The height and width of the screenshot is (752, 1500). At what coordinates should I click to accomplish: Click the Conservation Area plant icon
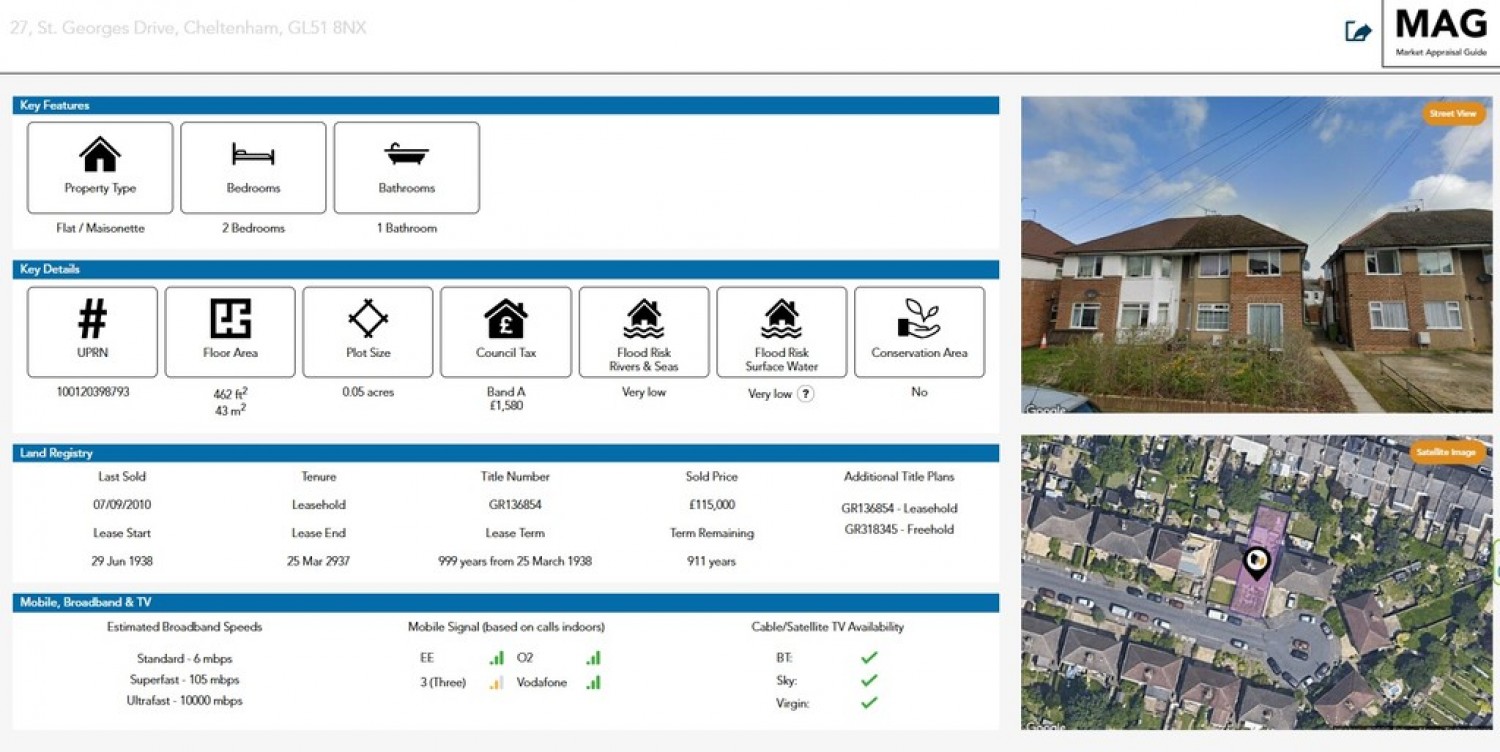919,319
